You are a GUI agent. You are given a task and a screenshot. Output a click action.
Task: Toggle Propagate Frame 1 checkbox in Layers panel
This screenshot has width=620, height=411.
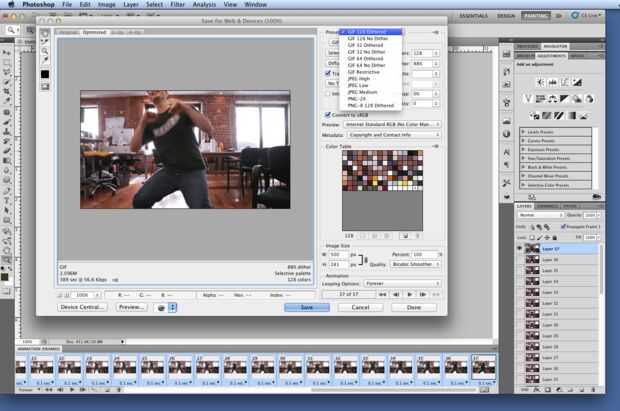(x=563, y=227)
